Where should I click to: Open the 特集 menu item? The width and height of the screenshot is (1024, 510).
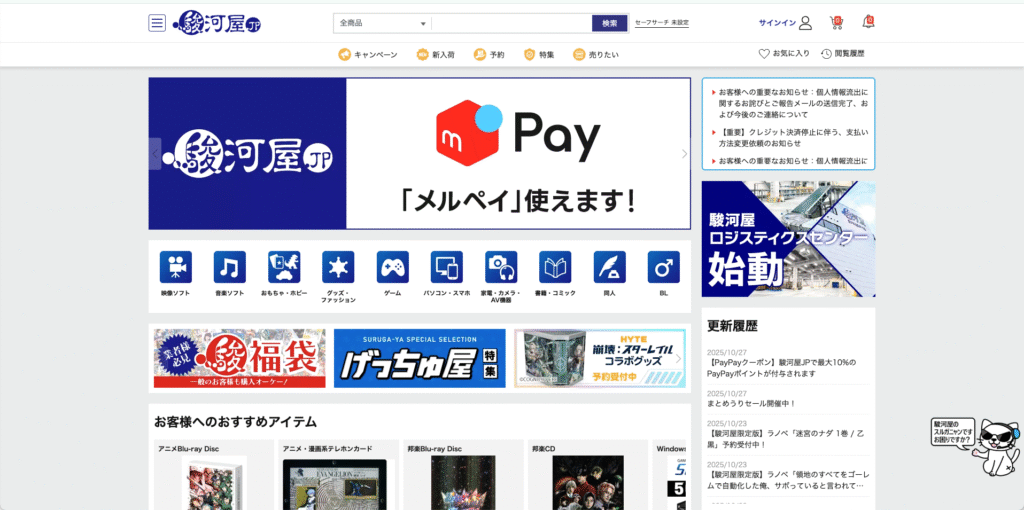pyautogui.click(x=539, y=55)
